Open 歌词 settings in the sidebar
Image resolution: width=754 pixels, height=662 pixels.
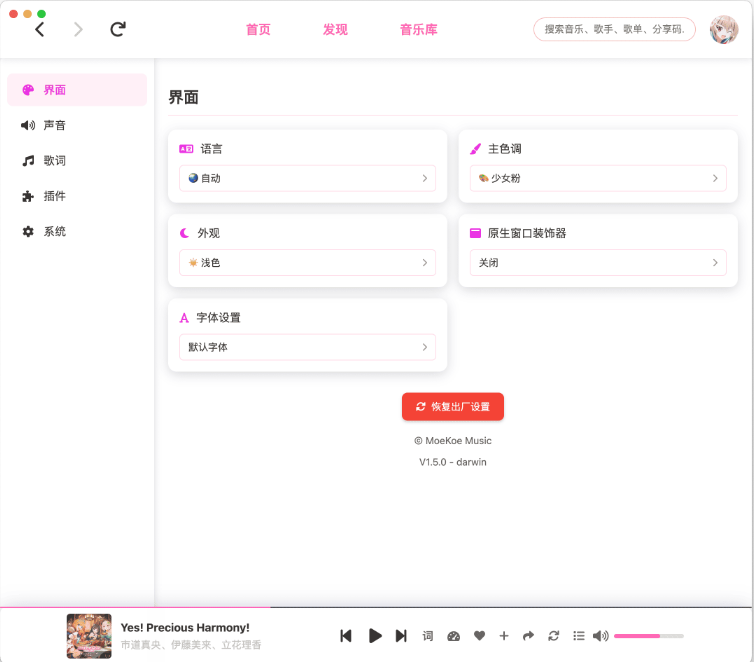click(77, 161)
